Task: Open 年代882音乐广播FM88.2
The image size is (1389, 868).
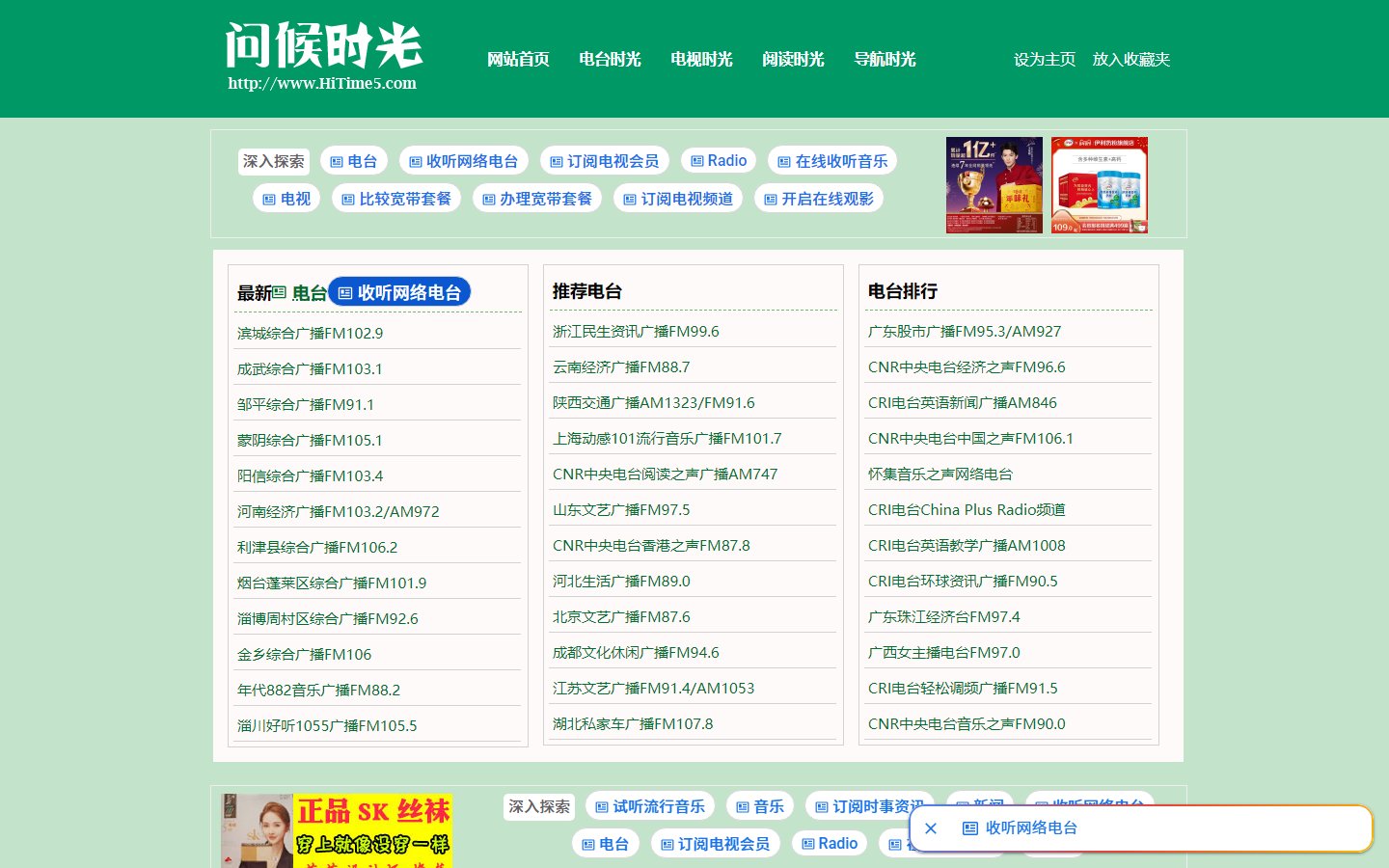Action: [x=318, y=691]
